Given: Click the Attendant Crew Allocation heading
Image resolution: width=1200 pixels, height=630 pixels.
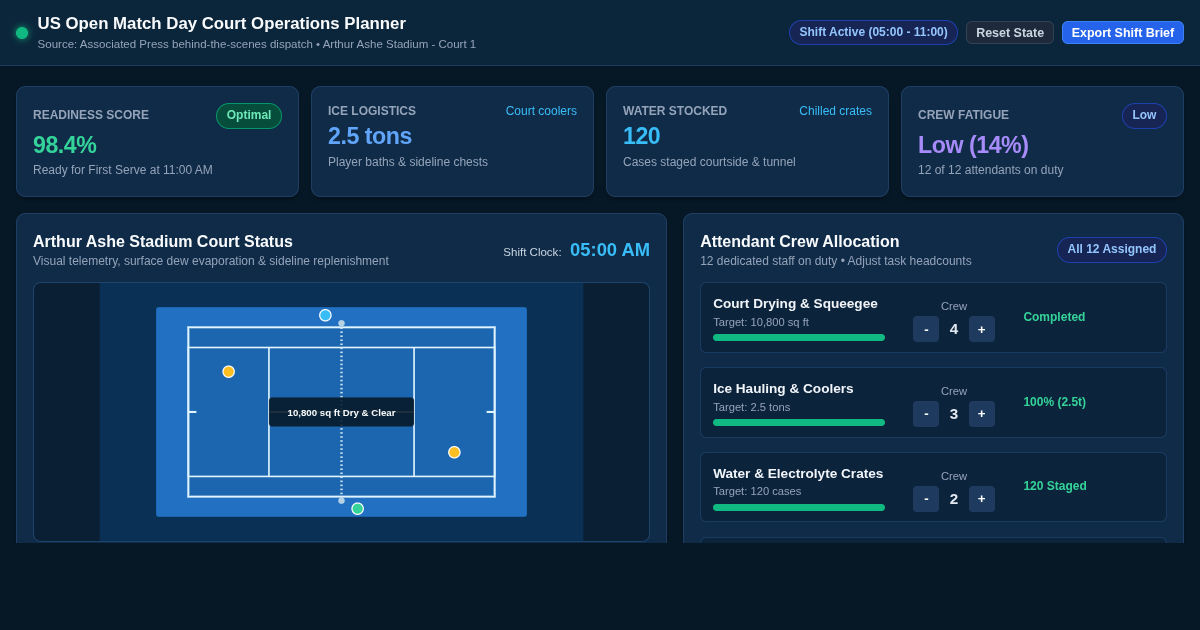Looking at the screenshot, I should [x=800, y=242].
